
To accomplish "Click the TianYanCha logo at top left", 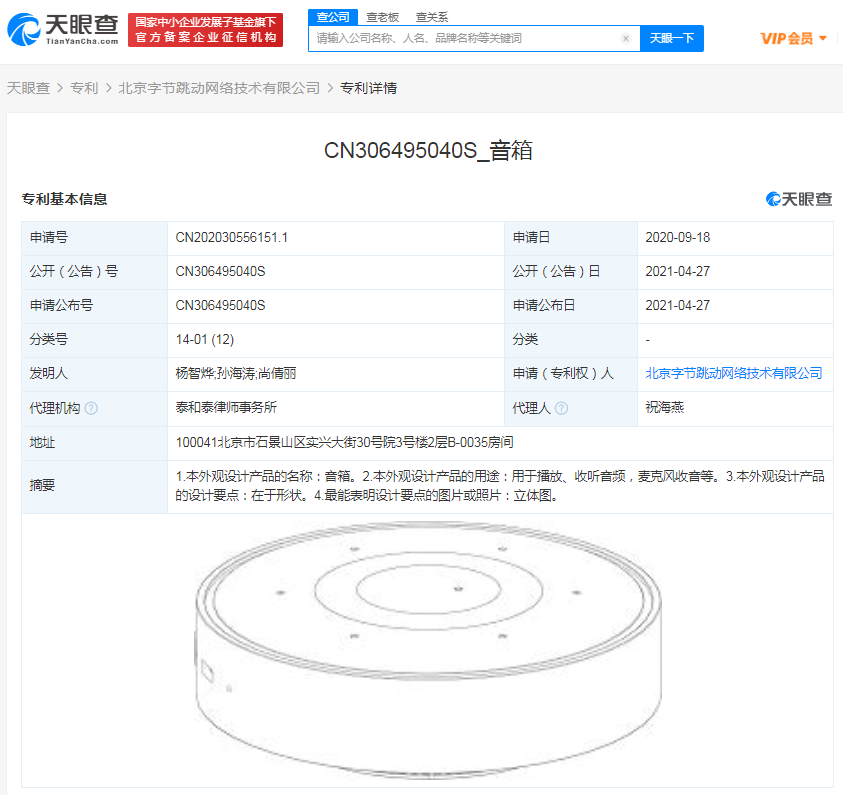I will click(62, 30).
